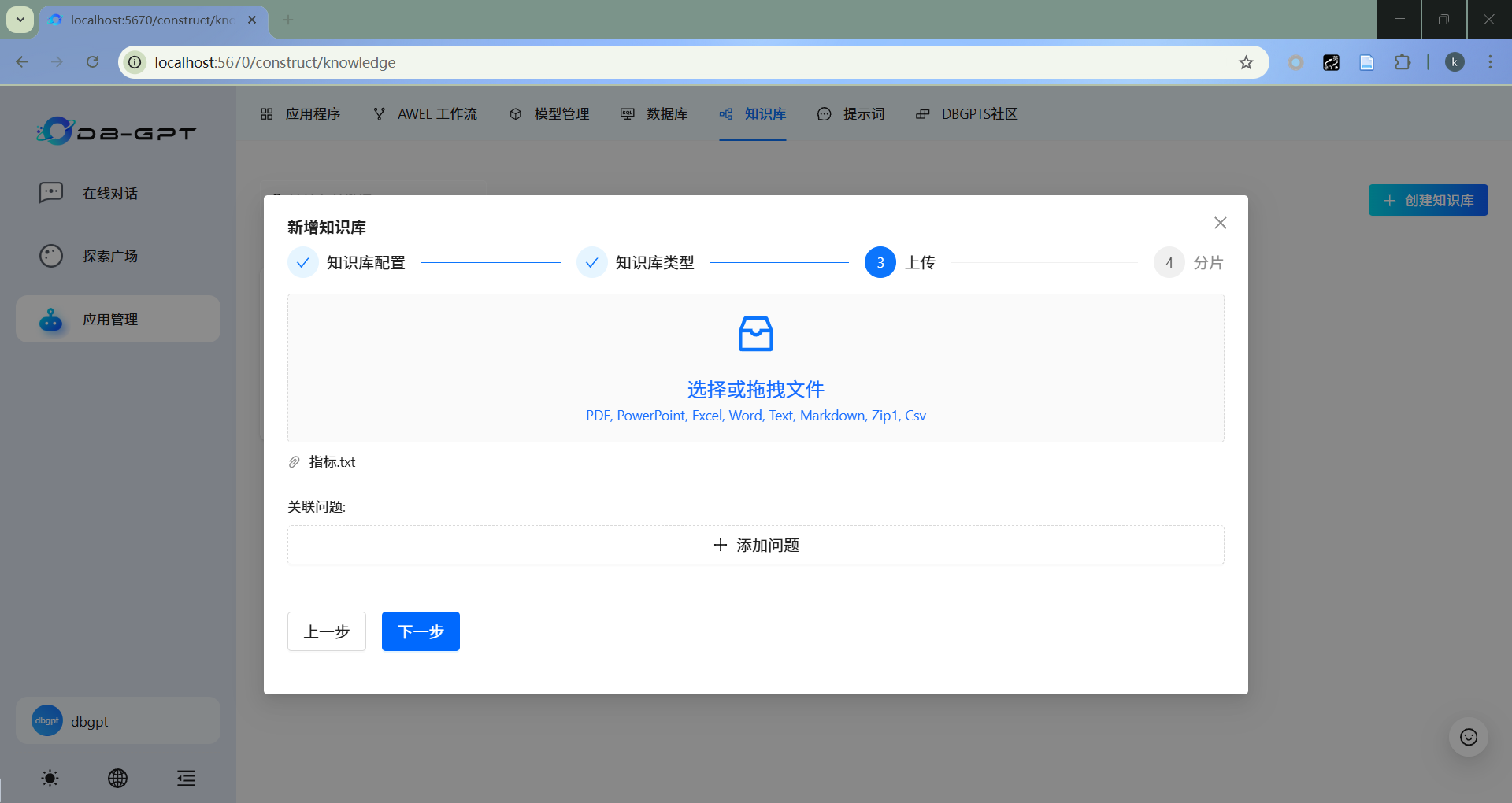Click the 下一步 button
1512x803 pixels.
tap(421, 631)
